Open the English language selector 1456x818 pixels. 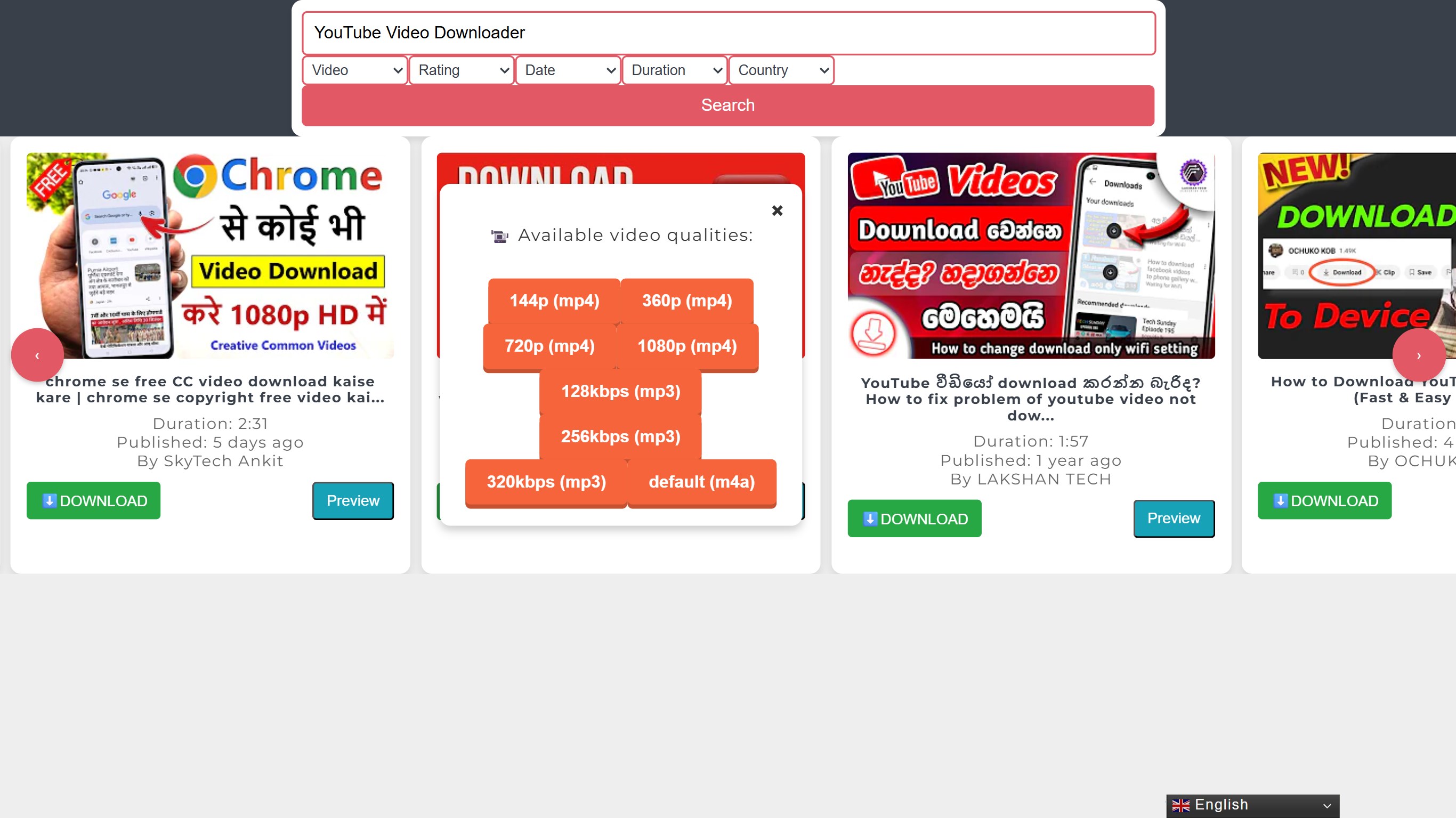pos(1252,805)
